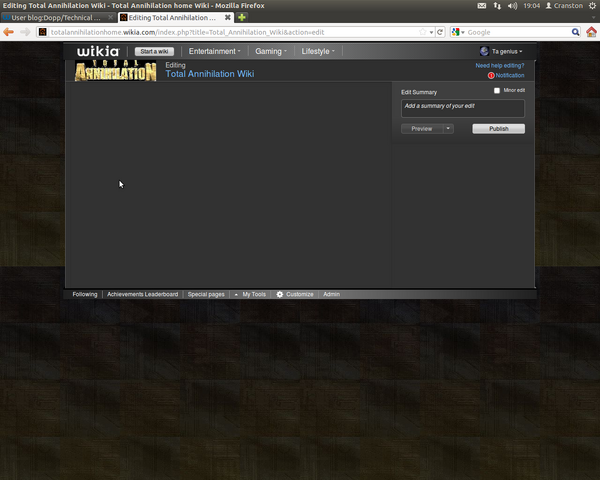Screen dimensions: 600x480
Task: Click the Publish button
Action: click(499, 129)
